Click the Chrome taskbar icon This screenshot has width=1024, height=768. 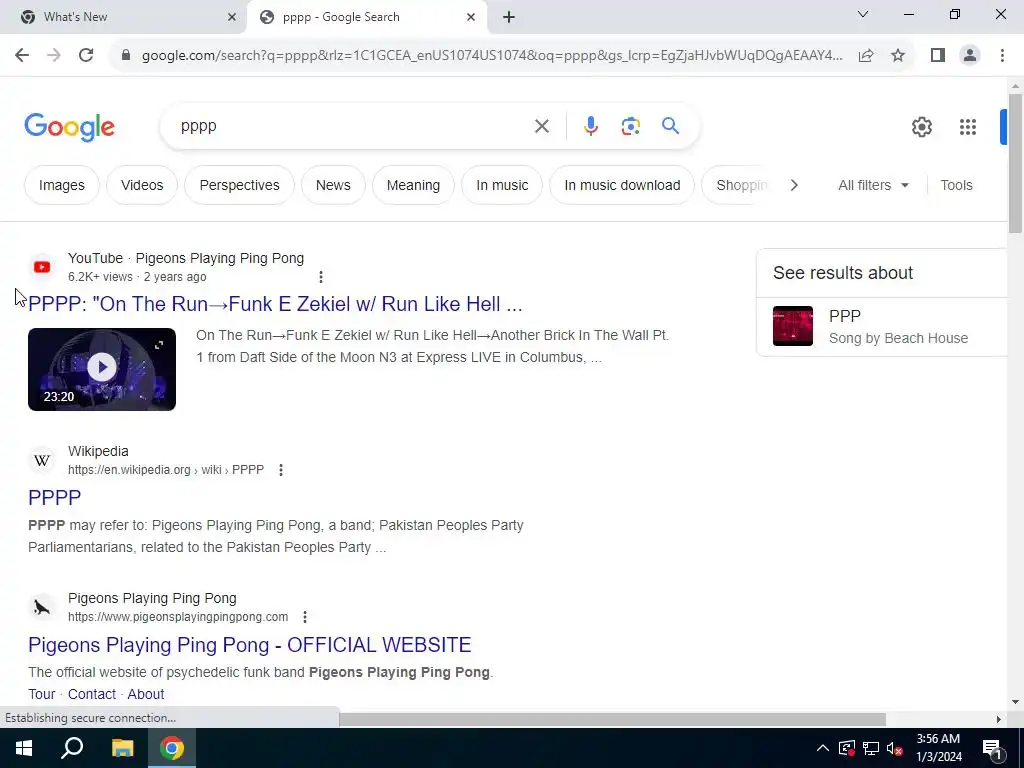point(172,748)
